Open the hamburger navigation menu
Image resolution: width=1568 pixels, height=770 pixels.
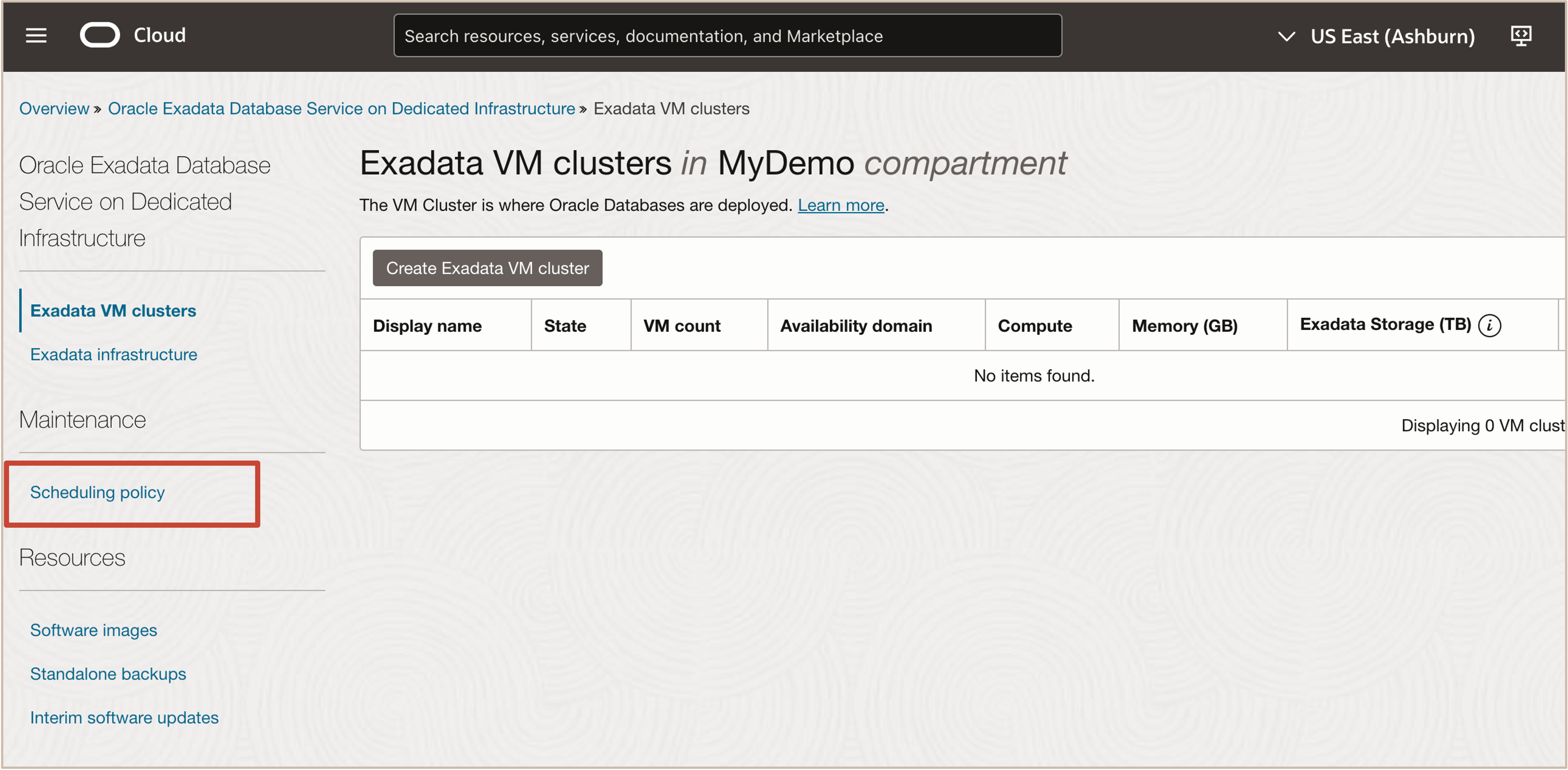click(x=36, y=35)
